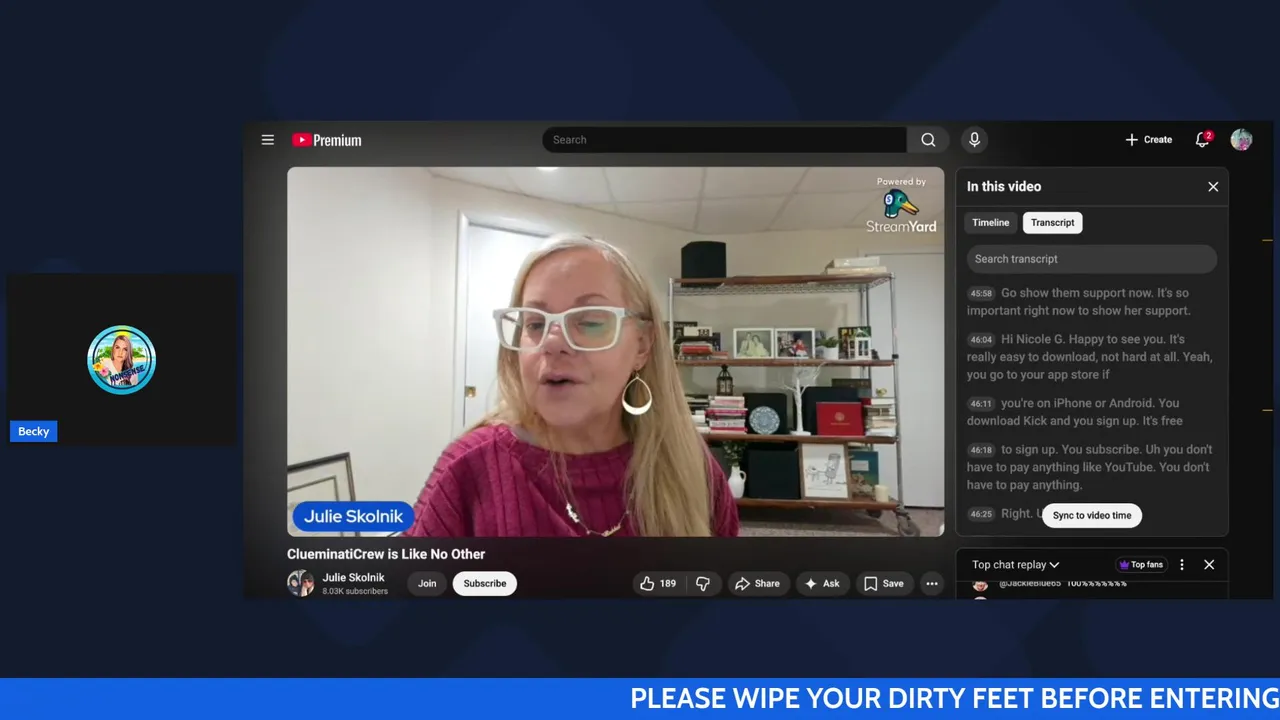Click transcript line 'to sign up. You subscribe'
Image resolution: width=1280 pixels, height=720 pixels.
(1090, 467)
